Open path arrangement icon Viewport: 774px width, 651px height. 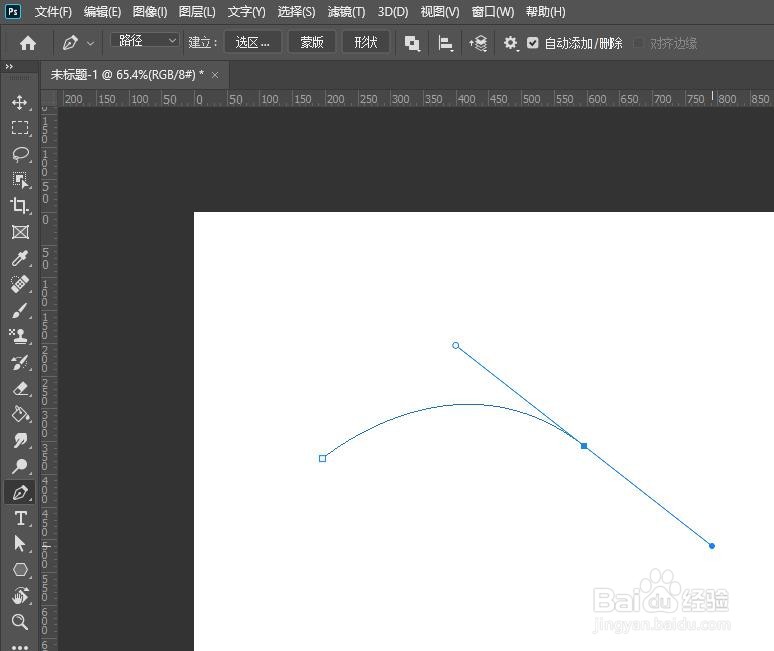tap(478, 43)
